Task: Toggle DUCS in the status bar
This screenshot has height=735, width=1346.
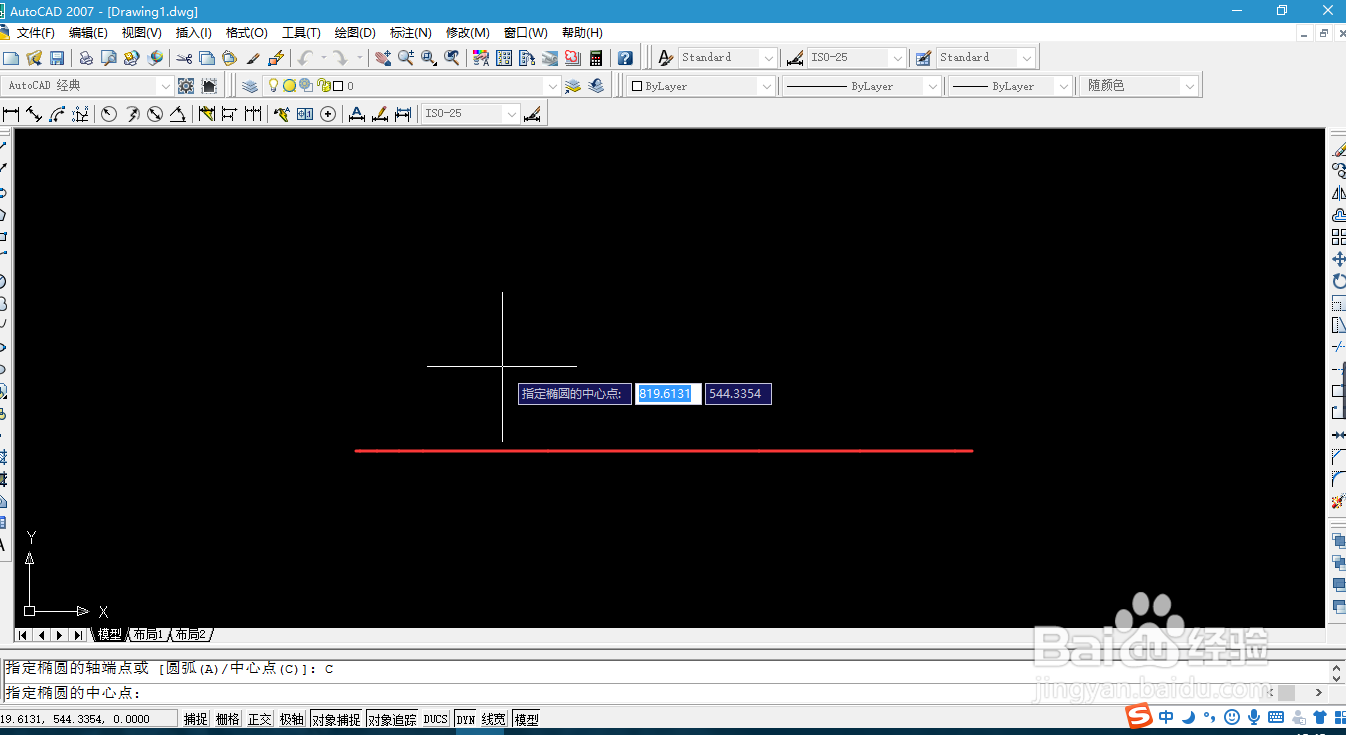Action: pos(436,719)
